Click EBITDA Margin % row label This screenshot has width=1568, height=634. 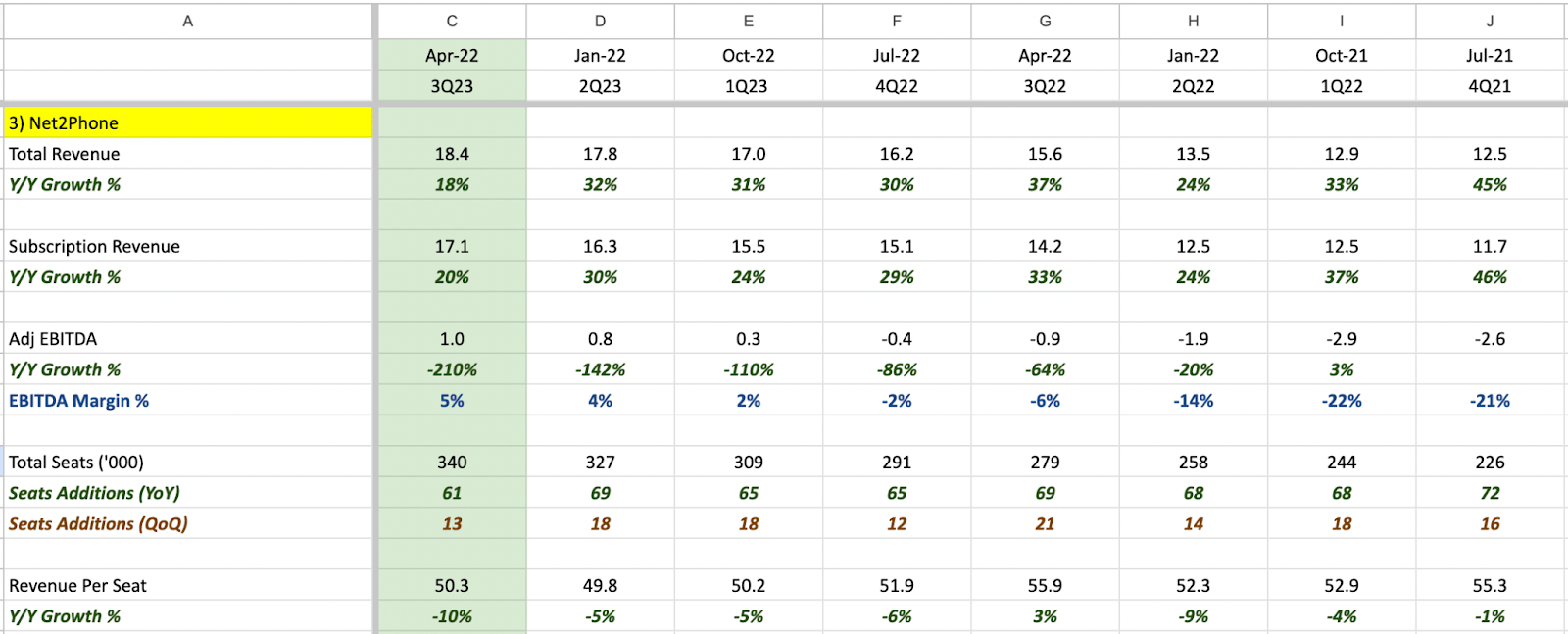tap(78, 401)
